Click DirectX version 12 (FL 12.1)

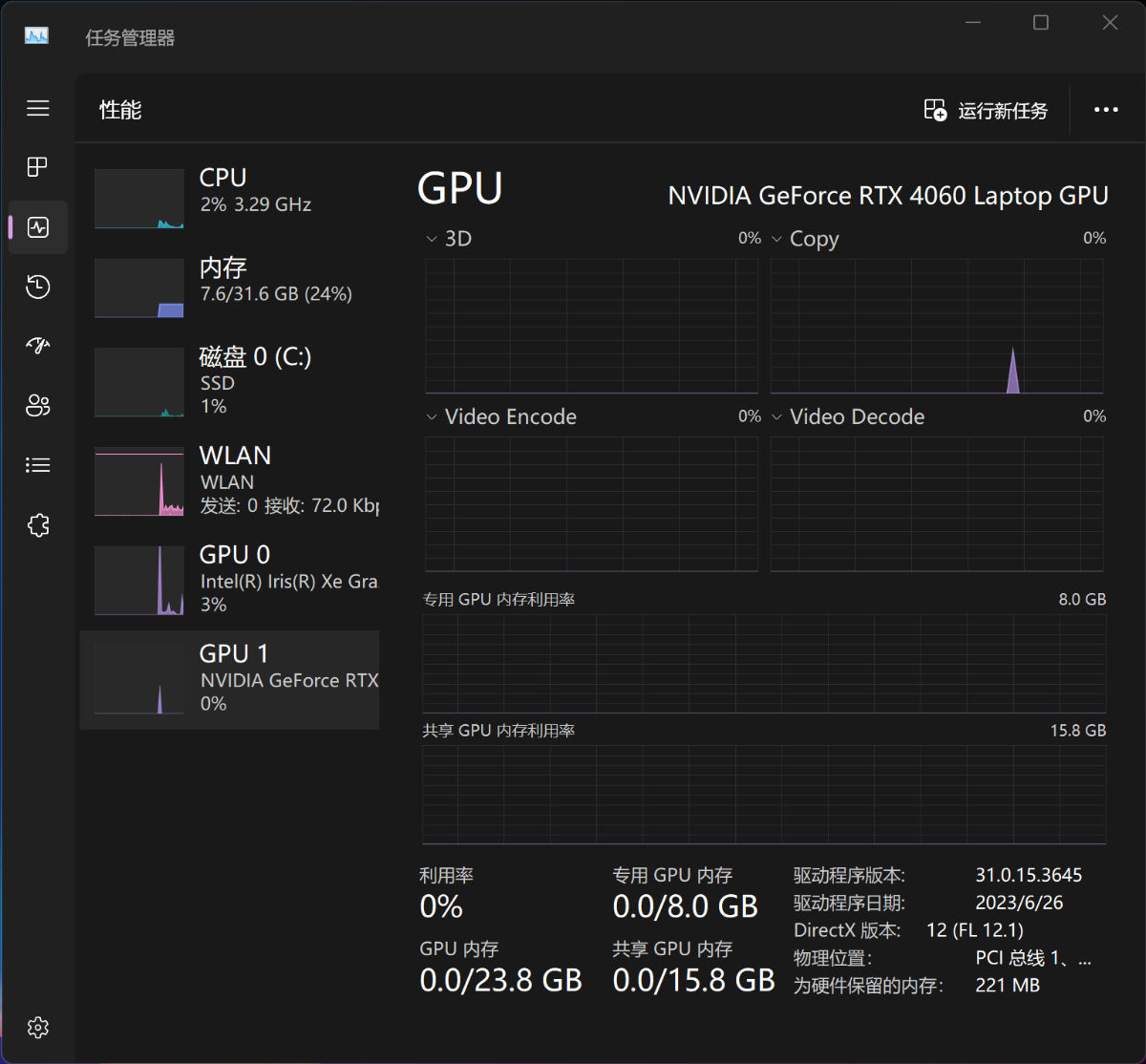[975, 930]
